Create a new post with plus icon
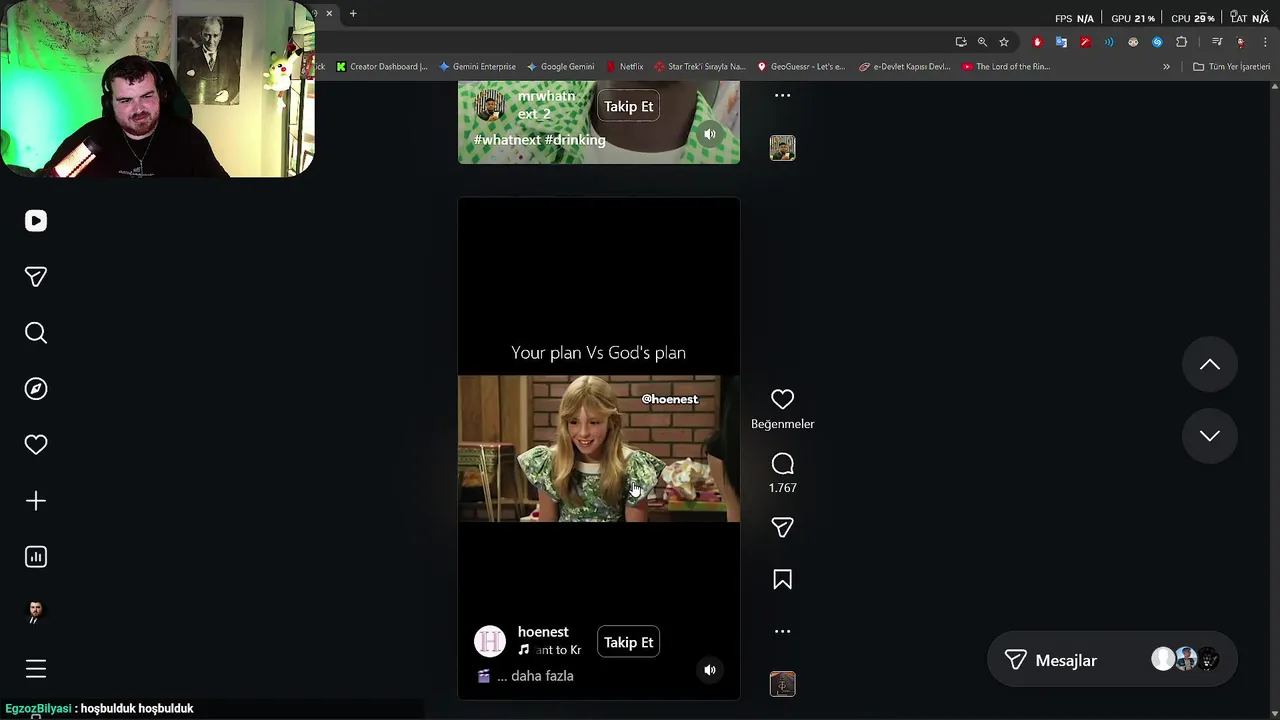The width and height of the screenshot is (1280, 720). pyautogui.click(x=36, y=501)
